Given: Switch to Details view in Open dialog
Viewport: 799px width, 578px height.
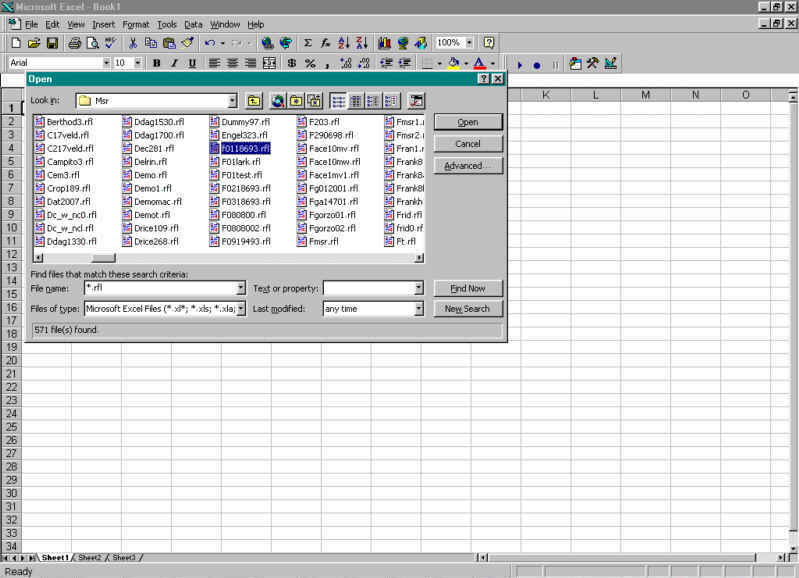Looking at the screenshot, I should point(356,101).
